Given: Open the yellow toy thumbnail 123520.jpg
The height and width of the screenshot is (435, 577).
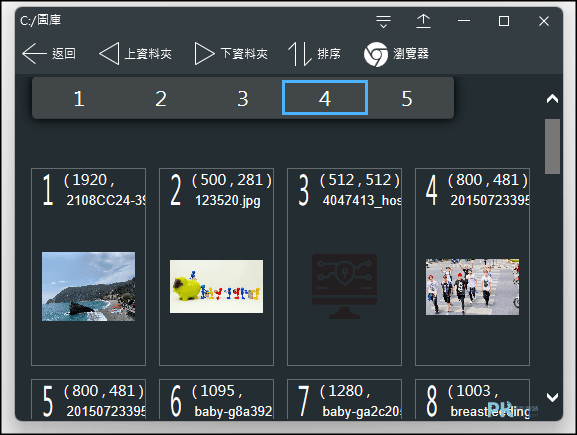Looking at the screenshot, I should point(216,286).
